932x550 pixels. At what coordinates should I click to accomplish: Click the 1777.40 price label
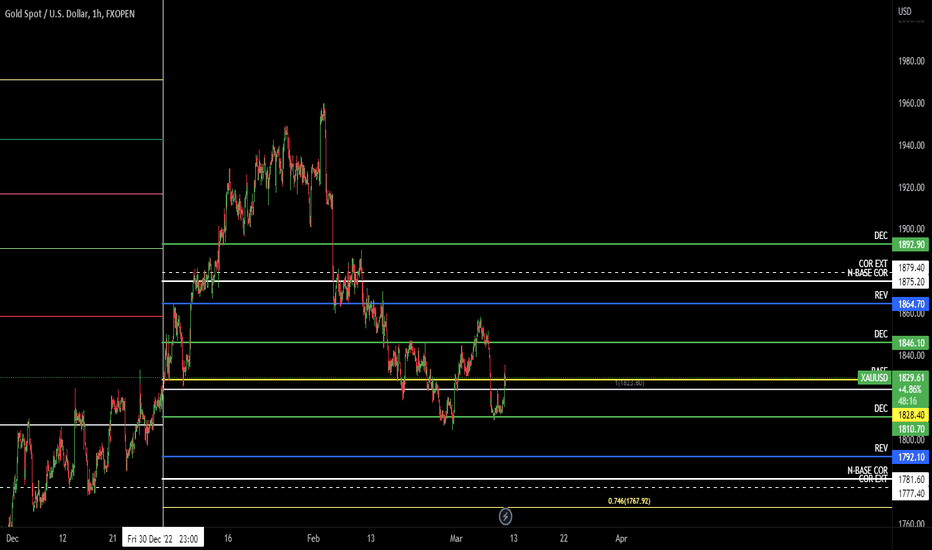click(911, 494)
